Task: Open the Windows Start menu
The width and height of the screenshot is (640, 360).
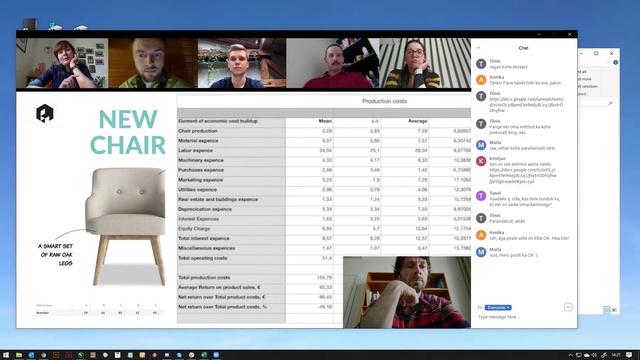Action: 6,355
